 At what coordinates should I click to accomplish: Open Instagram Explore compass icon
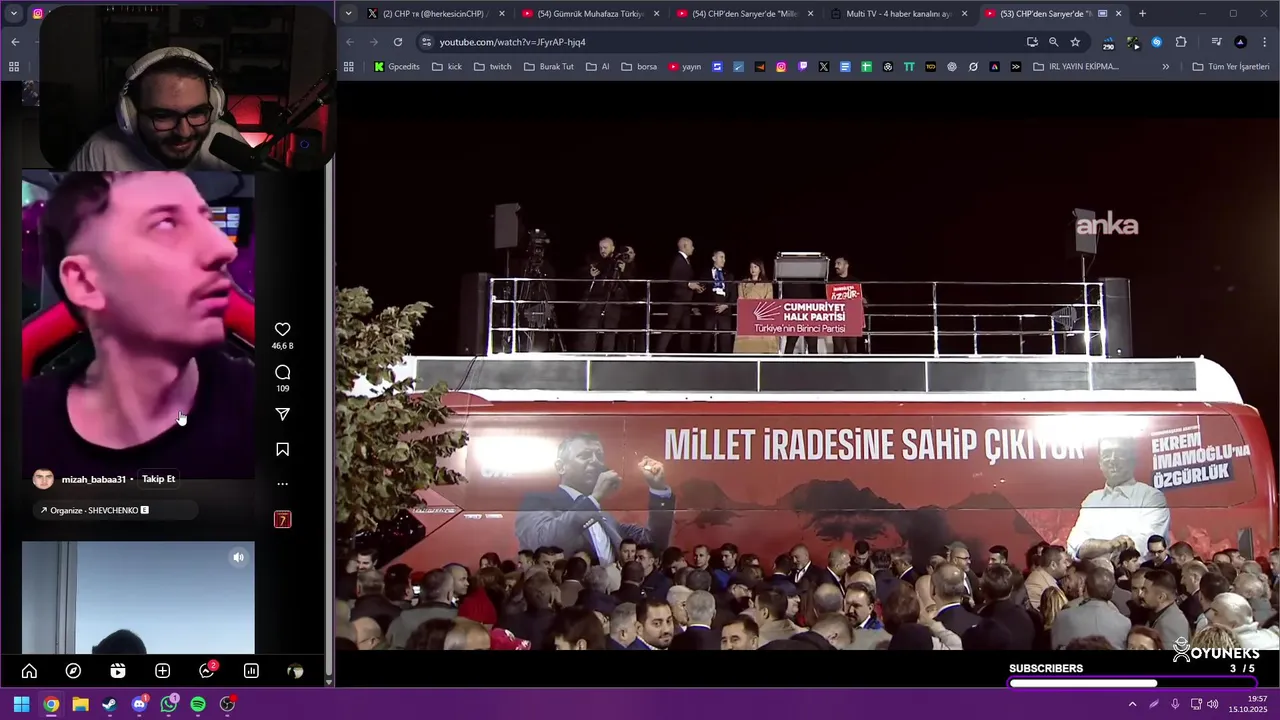(73, 671)
